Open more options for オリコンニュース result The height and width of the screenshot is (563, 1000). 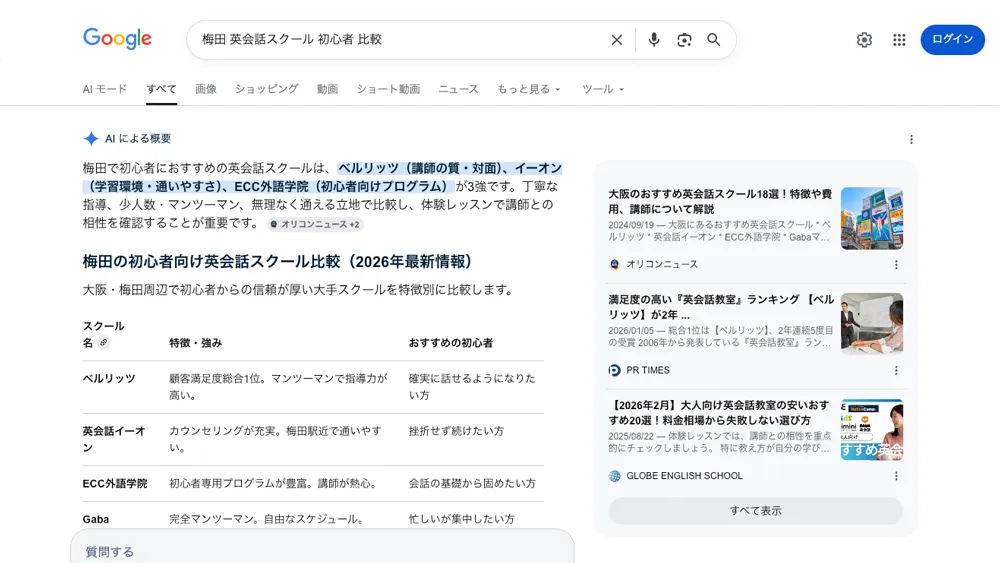[x=896, y=265]
